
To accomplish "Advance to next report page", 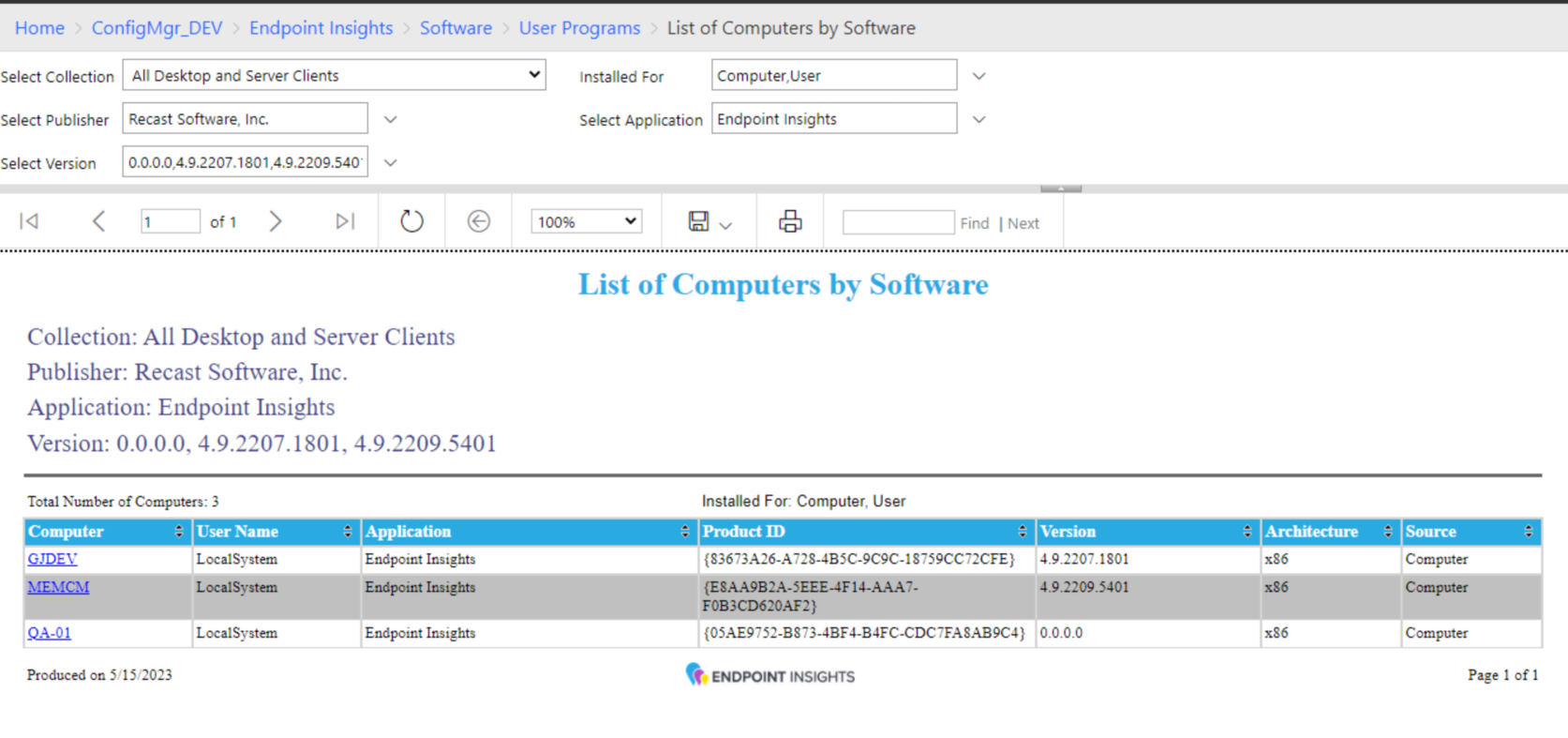I will coord(275,221).
